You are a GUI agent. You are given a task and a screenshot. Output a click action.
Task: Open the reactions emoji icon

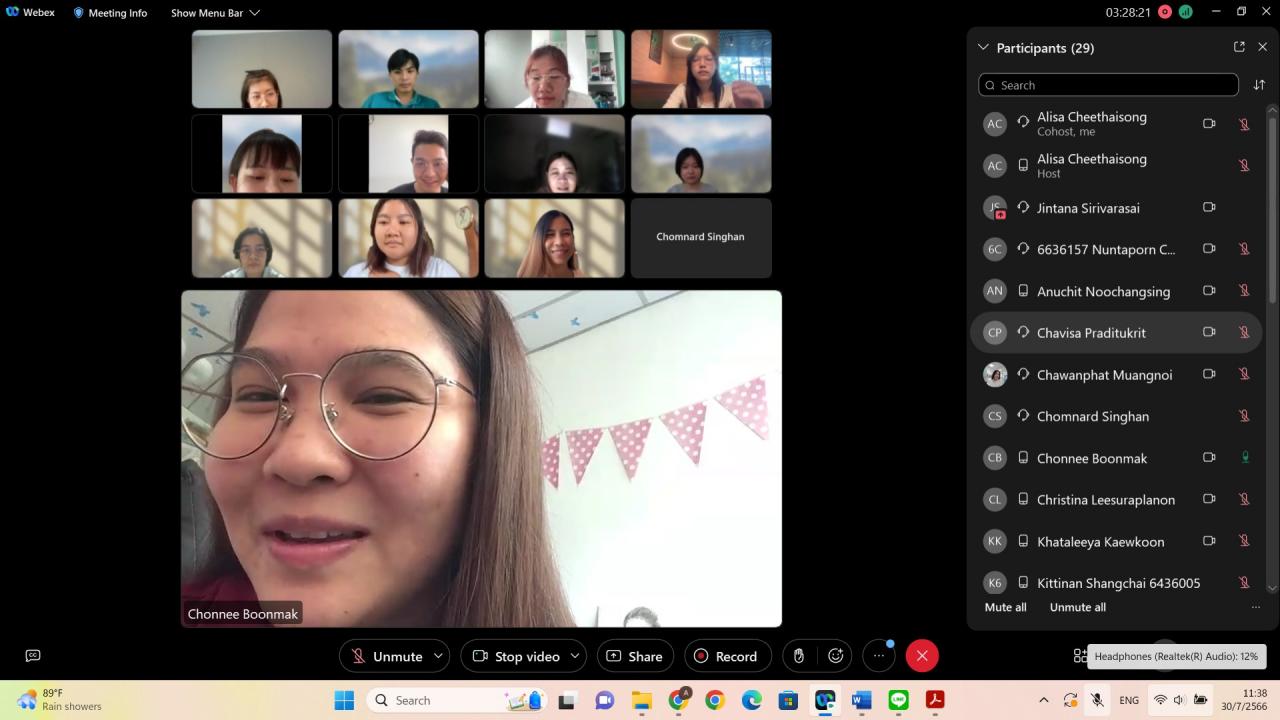[x=836, y=656]
